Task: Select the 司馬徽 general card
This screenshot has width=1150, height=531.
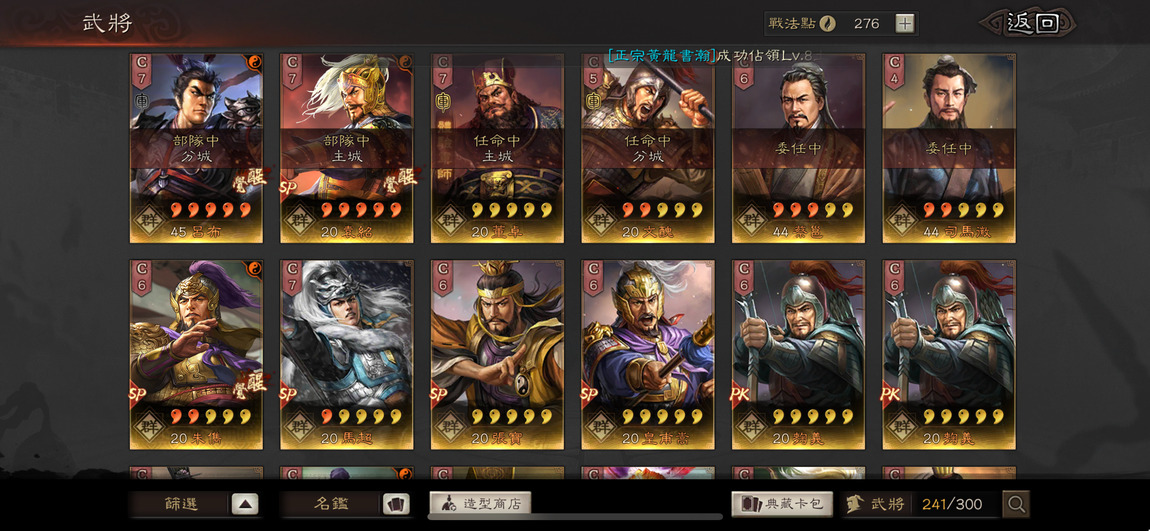Action: tap(949, 148)
